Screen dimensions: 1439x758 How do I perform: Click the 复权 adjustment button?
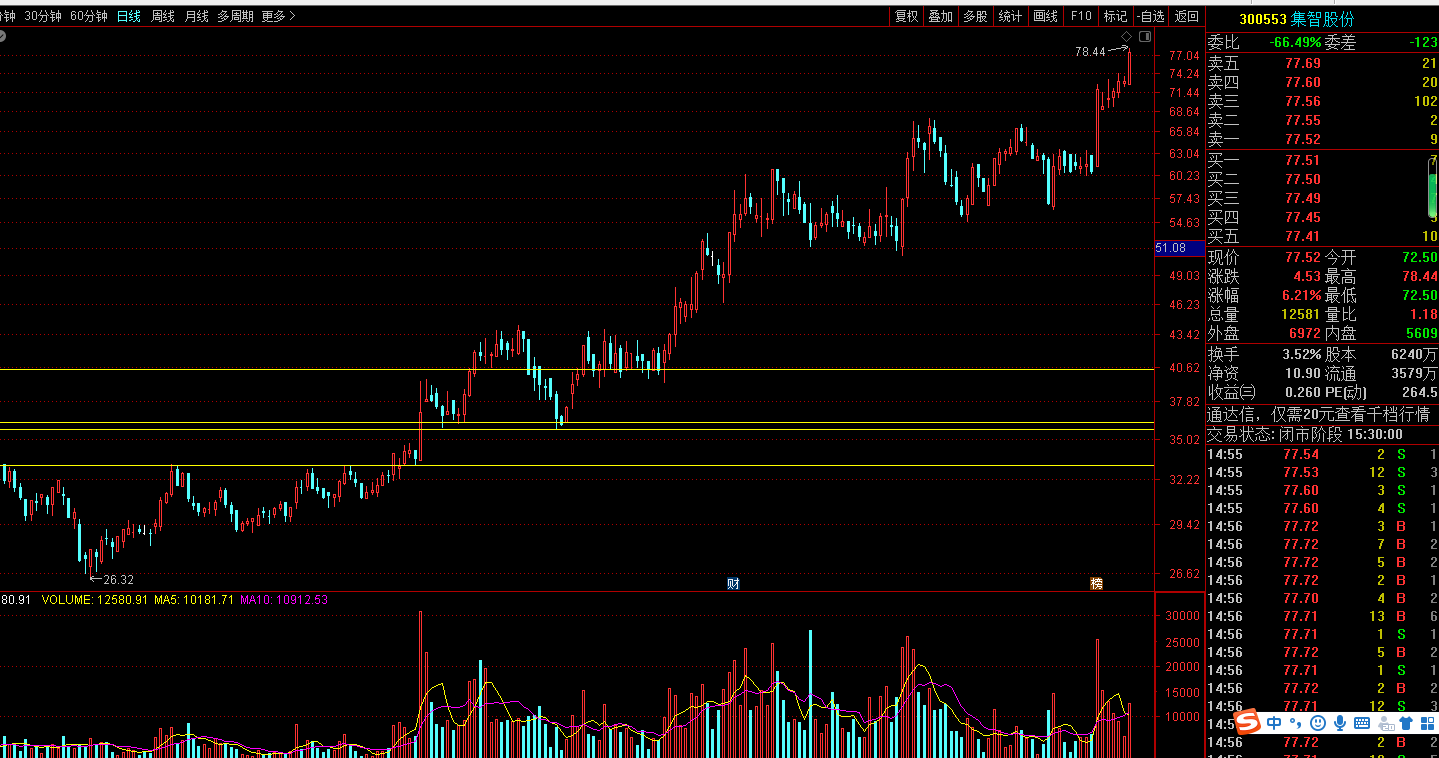(906, 16)
